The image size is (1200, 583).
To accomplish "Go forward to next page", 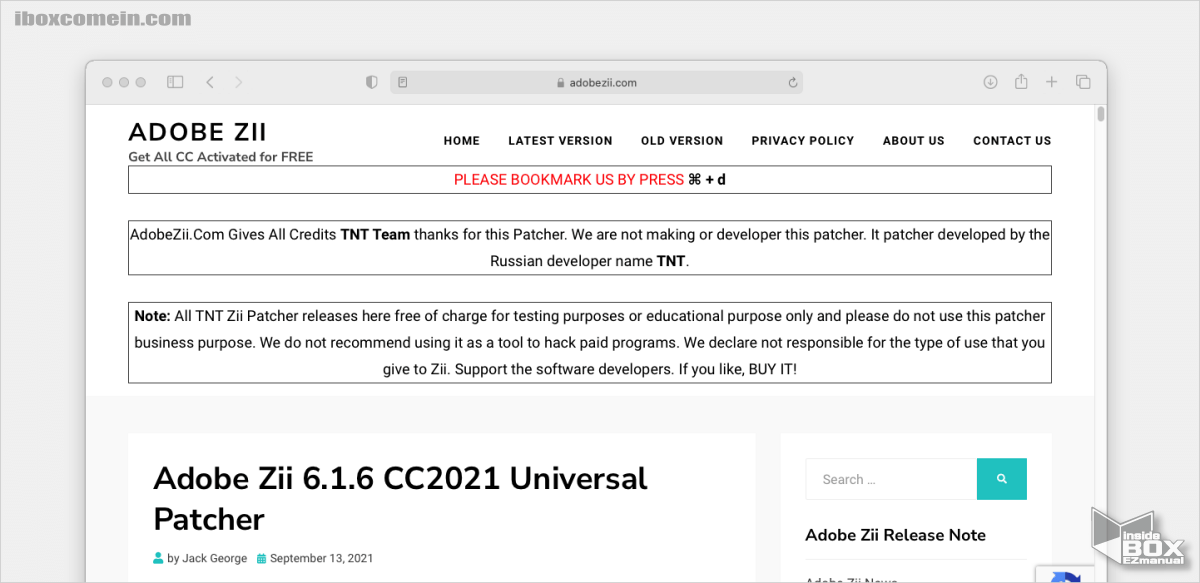I will (x=238, y=82).
